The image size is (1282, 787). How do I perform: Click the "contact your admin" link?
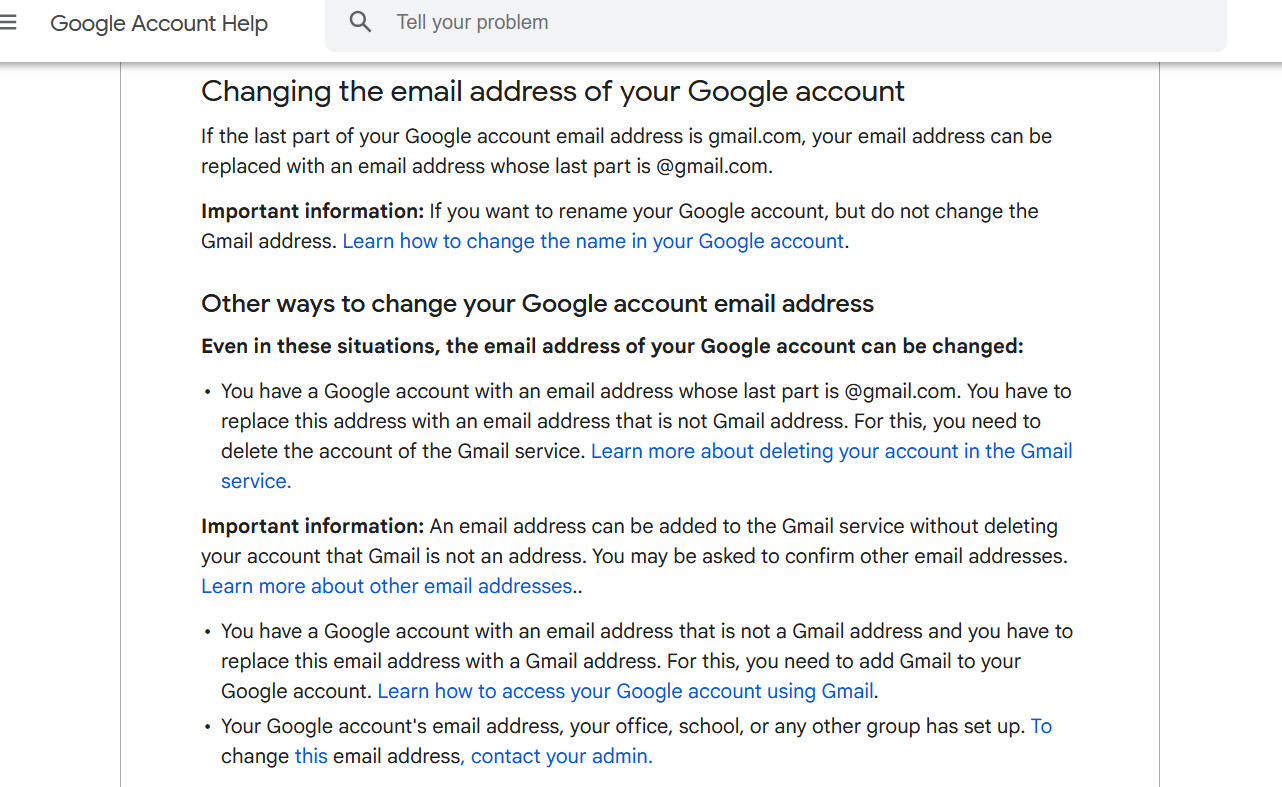point(561,756)
